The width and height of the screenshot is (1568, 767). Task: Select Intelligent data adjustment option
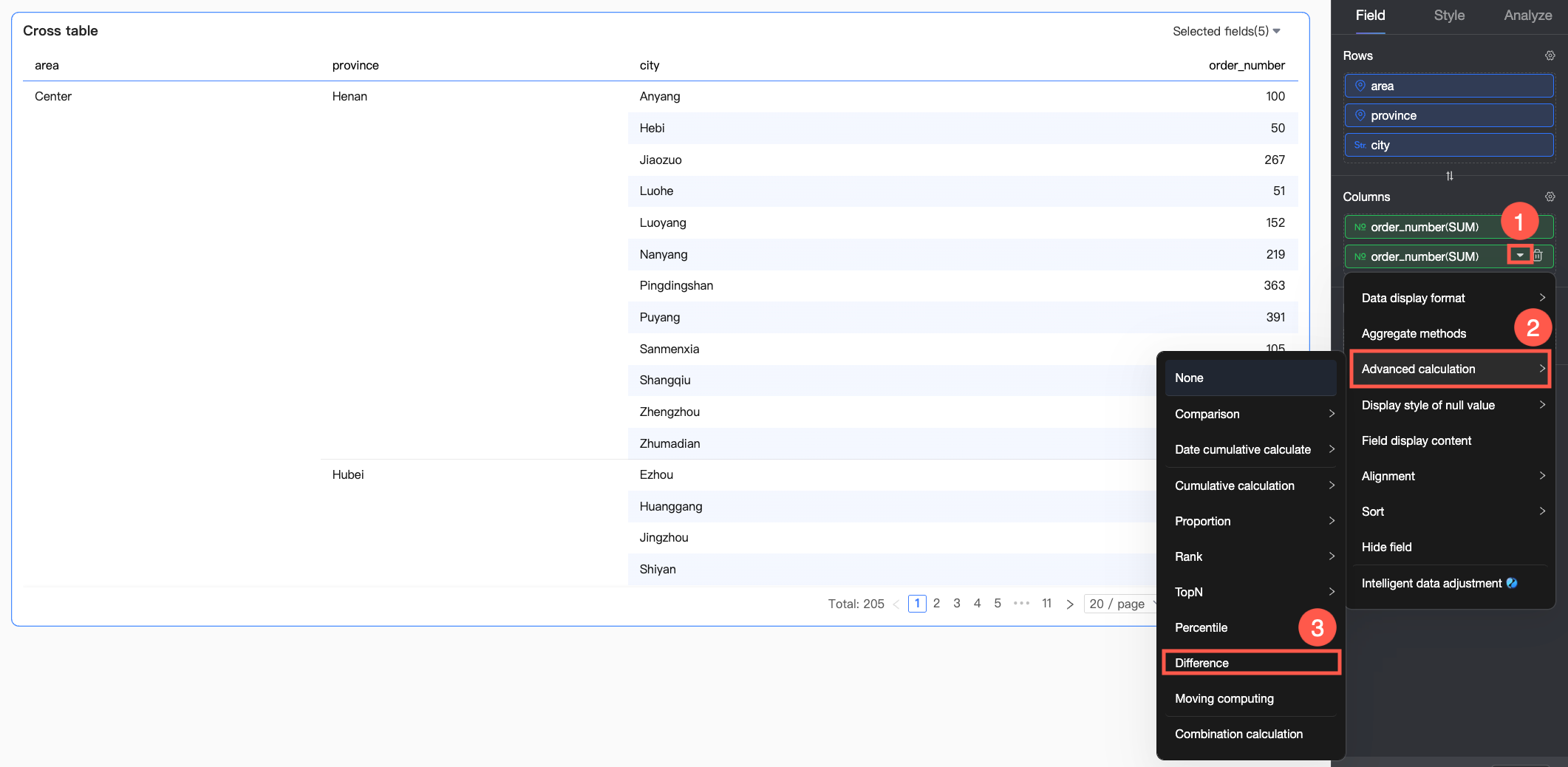[1451, 583]
